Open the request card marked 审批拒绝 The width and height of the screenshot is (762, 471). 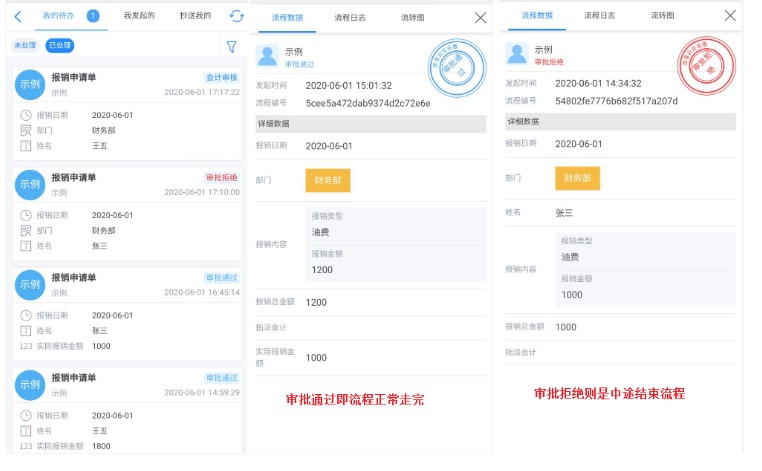127,210
